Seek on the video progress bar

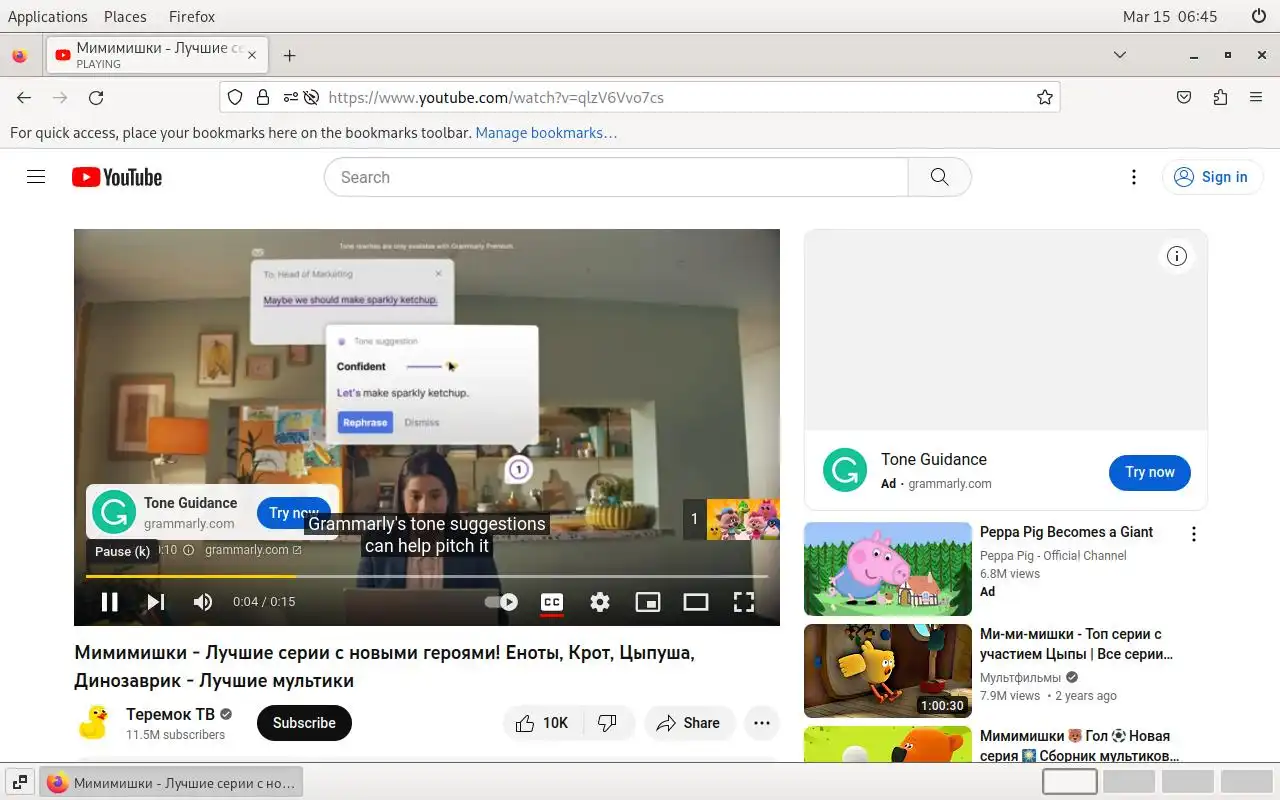pos(427,576)
